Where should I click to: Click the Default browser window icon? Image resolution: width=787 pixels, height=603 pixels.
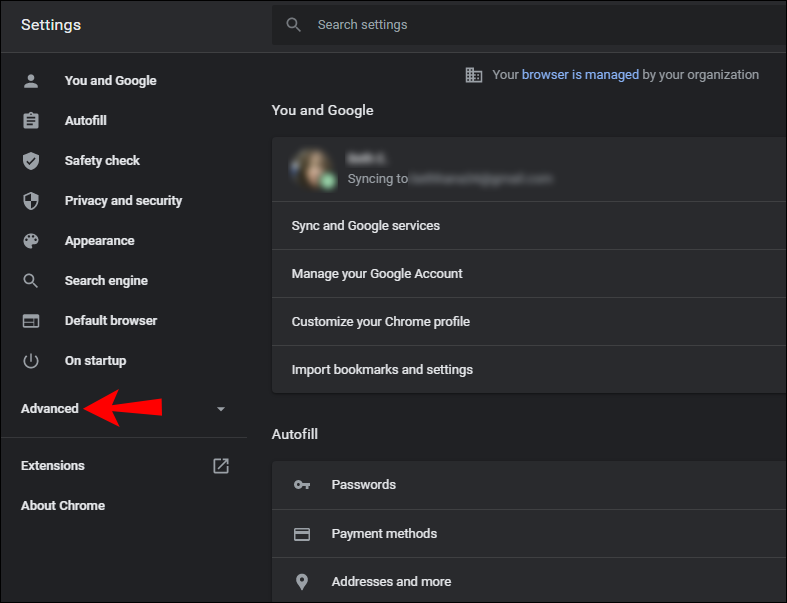click(x=31, y=321)
